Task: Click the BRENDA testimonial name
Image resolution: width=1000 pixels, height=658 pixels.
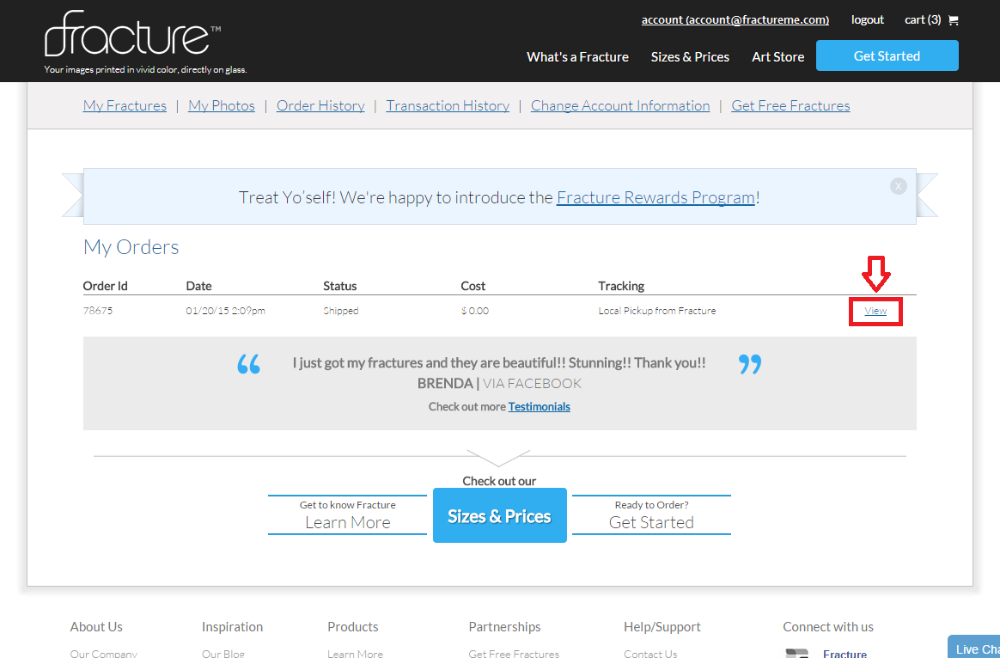Action: (445, 384)
